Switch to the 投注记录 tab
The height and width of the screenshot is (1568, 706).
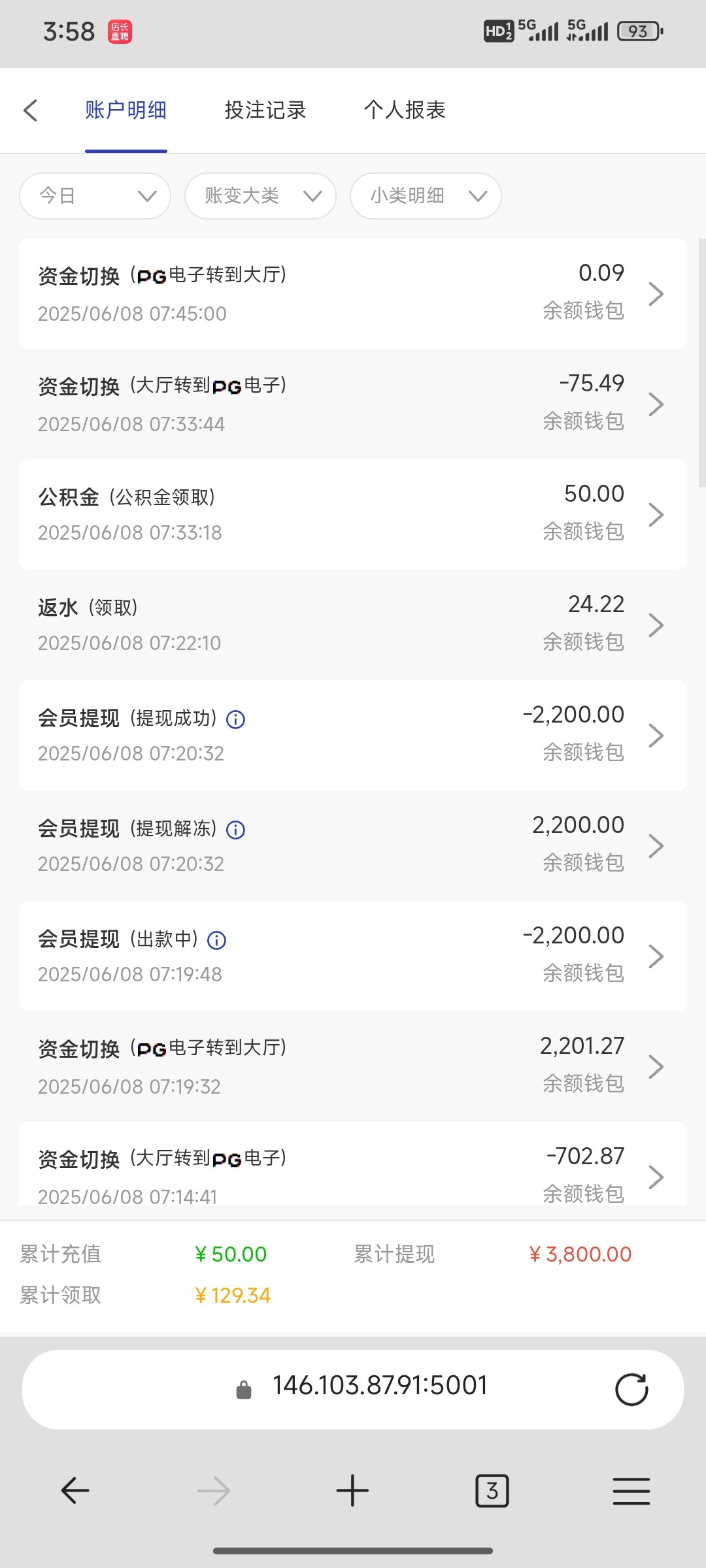pos(265,110)
